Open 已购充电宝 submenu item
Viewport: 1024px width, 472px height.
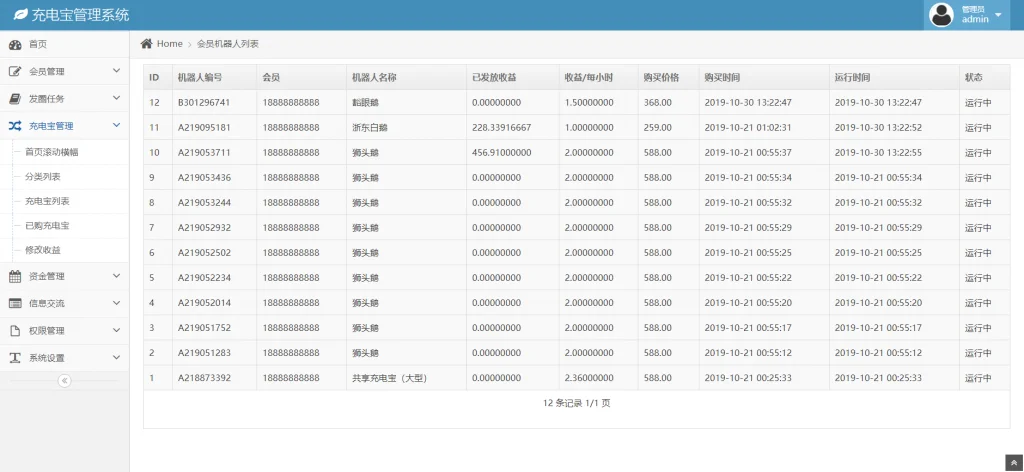[x=47, y=227]
